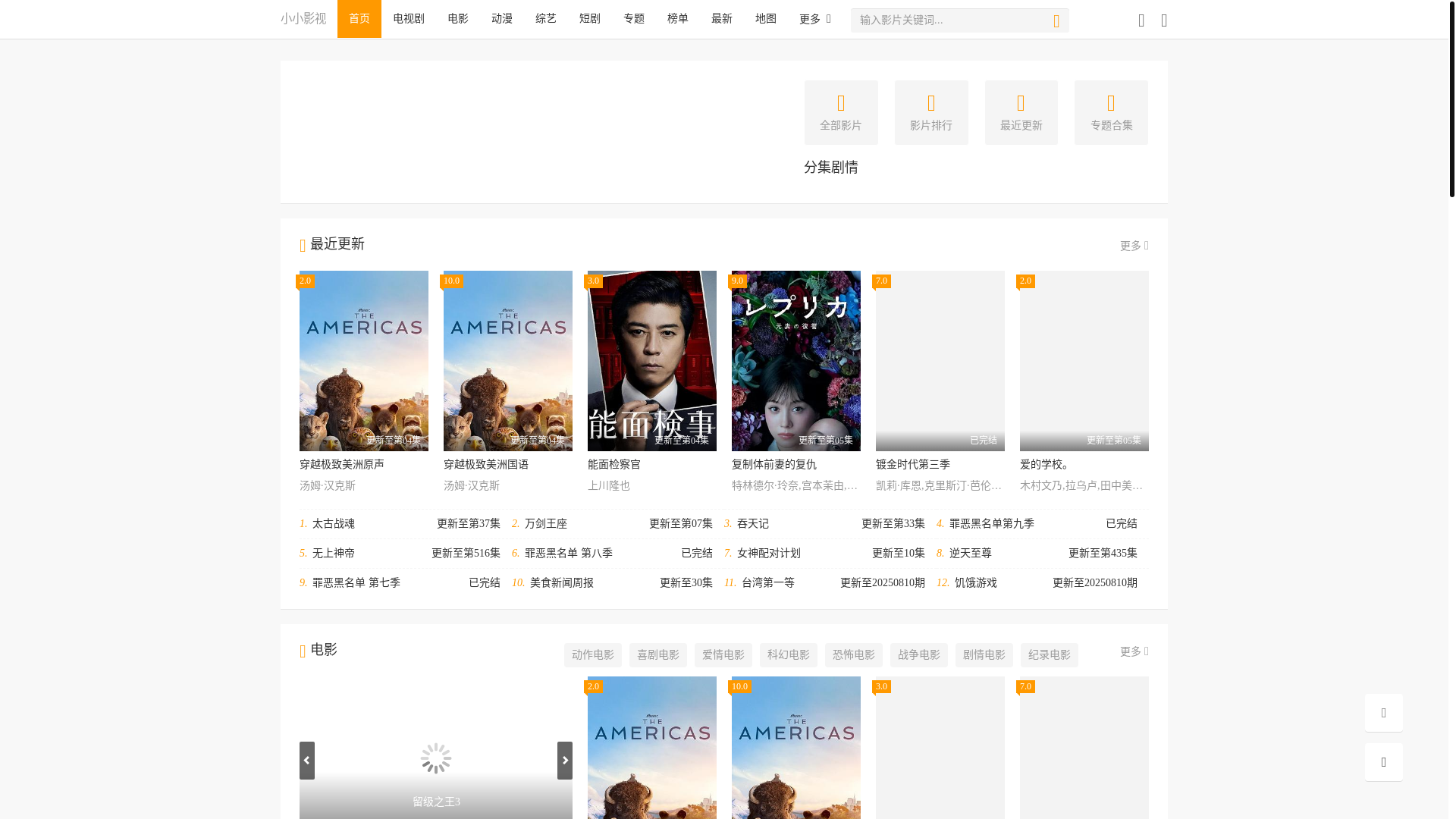Open 太古战魂 list entry
Screen dimensions: 1456x819
click(x=400, y=524)
